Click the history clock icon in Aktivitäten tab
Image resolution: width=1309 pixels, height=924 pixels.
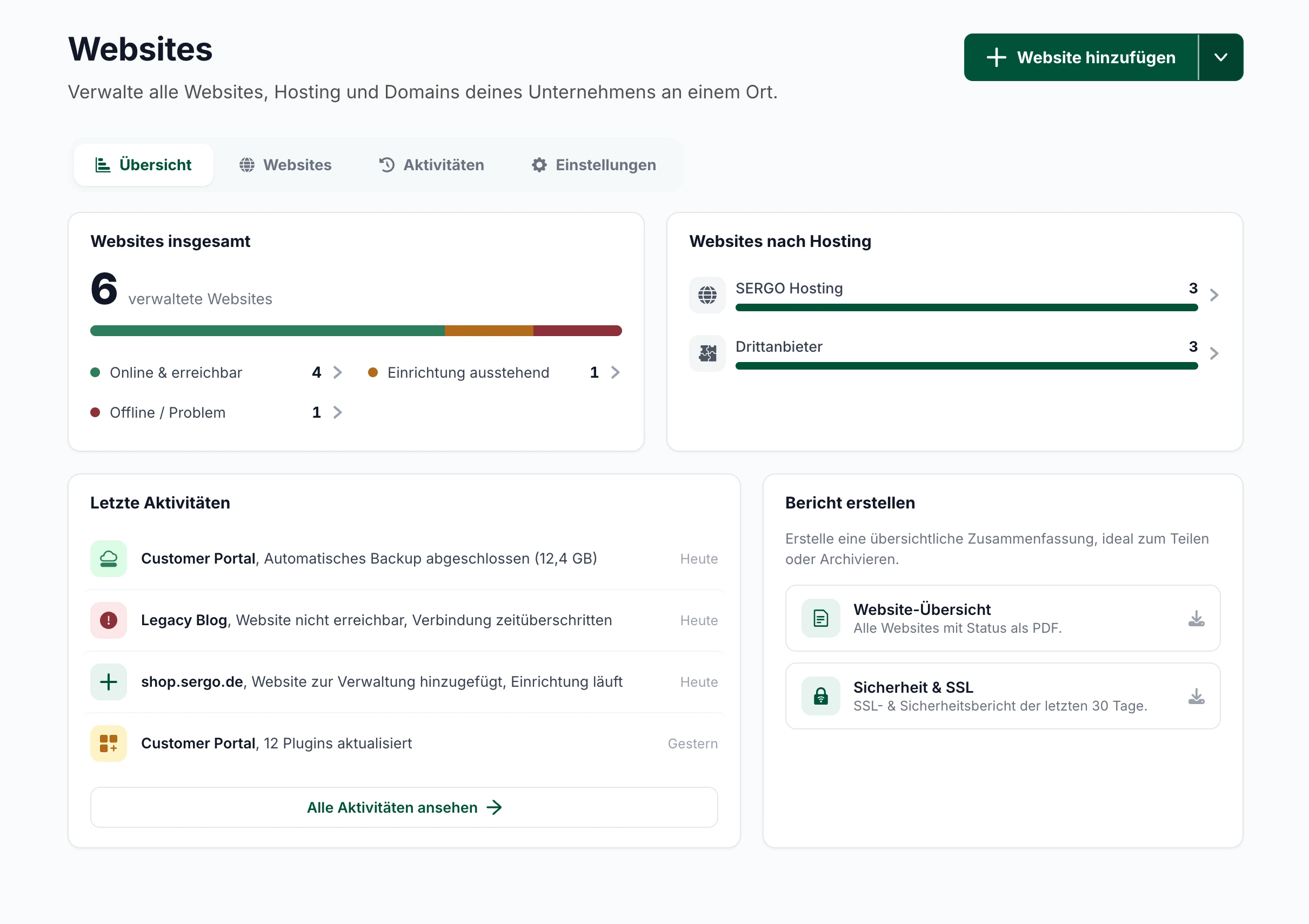tap(387, 165)
